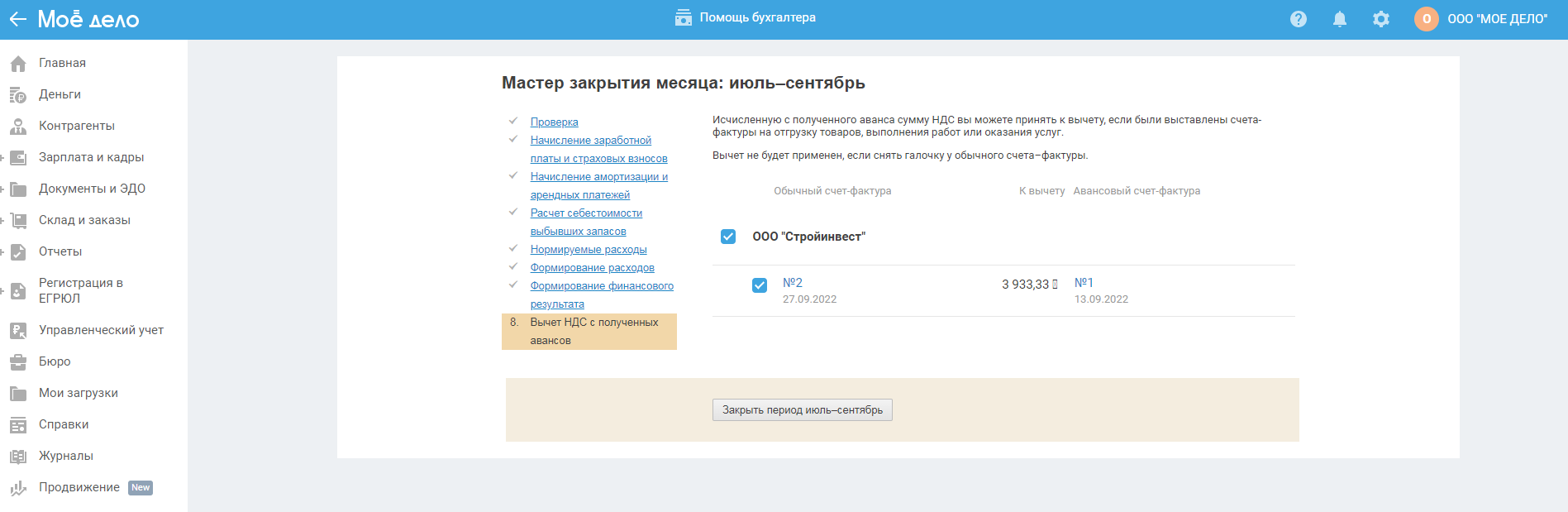Uncheck the ООО "Стройинвест" checkbox
This screenshot has width=1568, height=512.
728,237
